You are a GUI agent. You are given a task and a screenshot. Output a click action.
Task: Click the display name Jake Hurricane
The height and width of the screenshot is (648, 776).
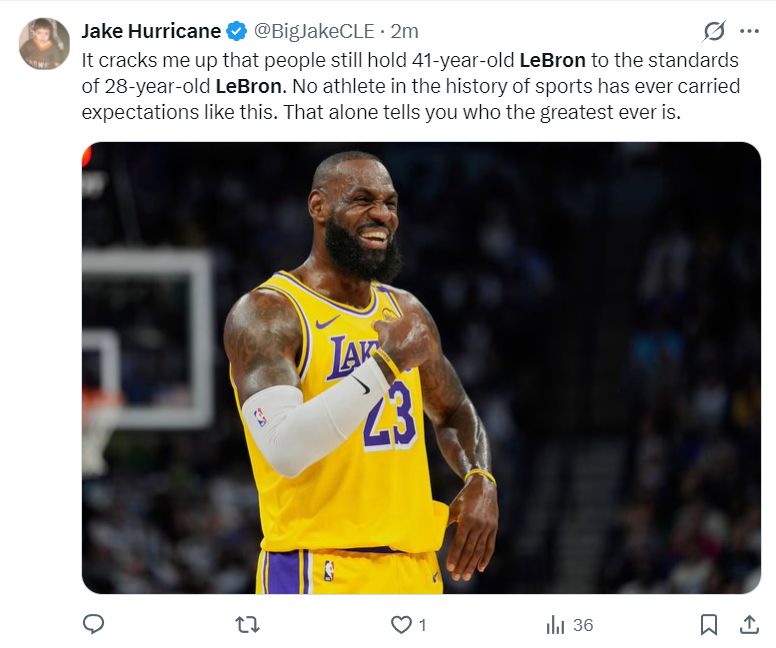pyautogui.click(x=150, y=31)
